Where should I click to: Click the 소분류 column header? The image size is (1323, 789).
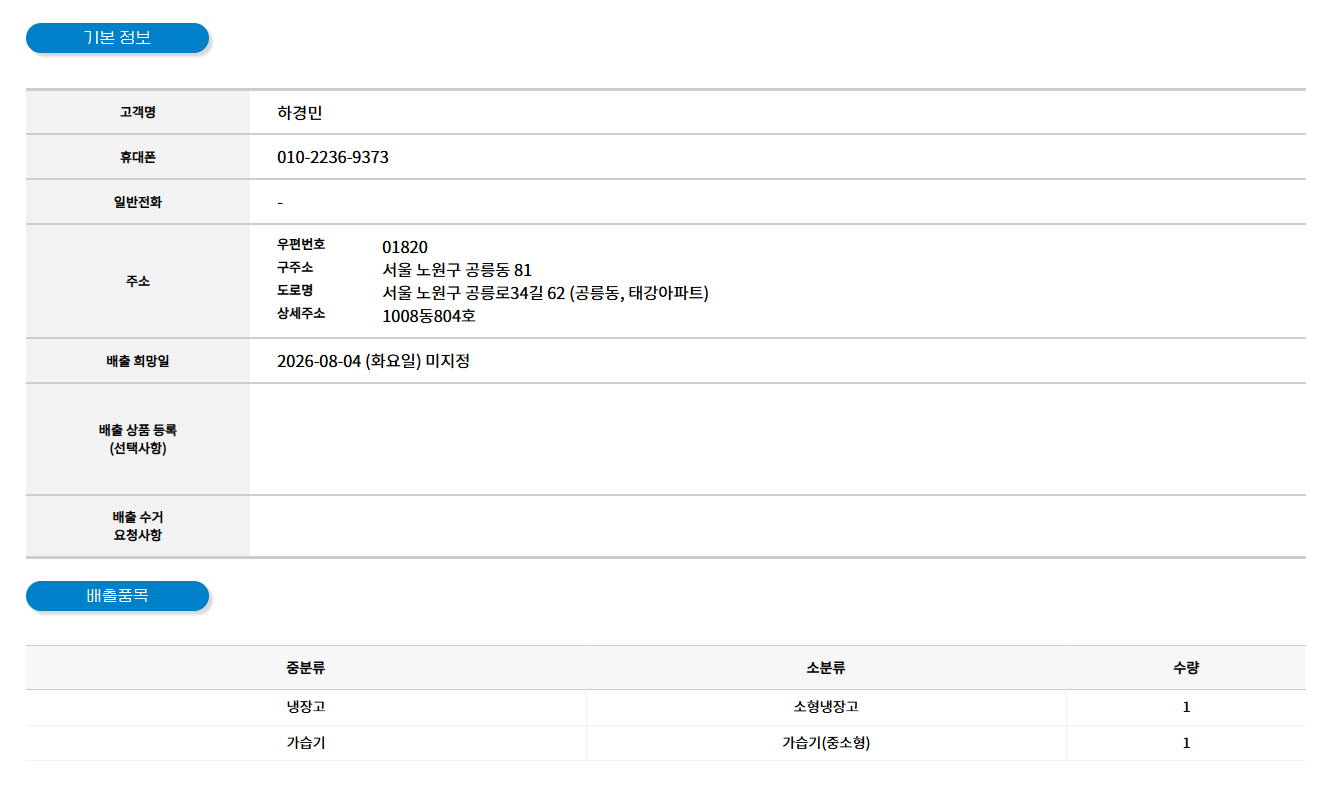pyautogui.click(x=826, y=668)
